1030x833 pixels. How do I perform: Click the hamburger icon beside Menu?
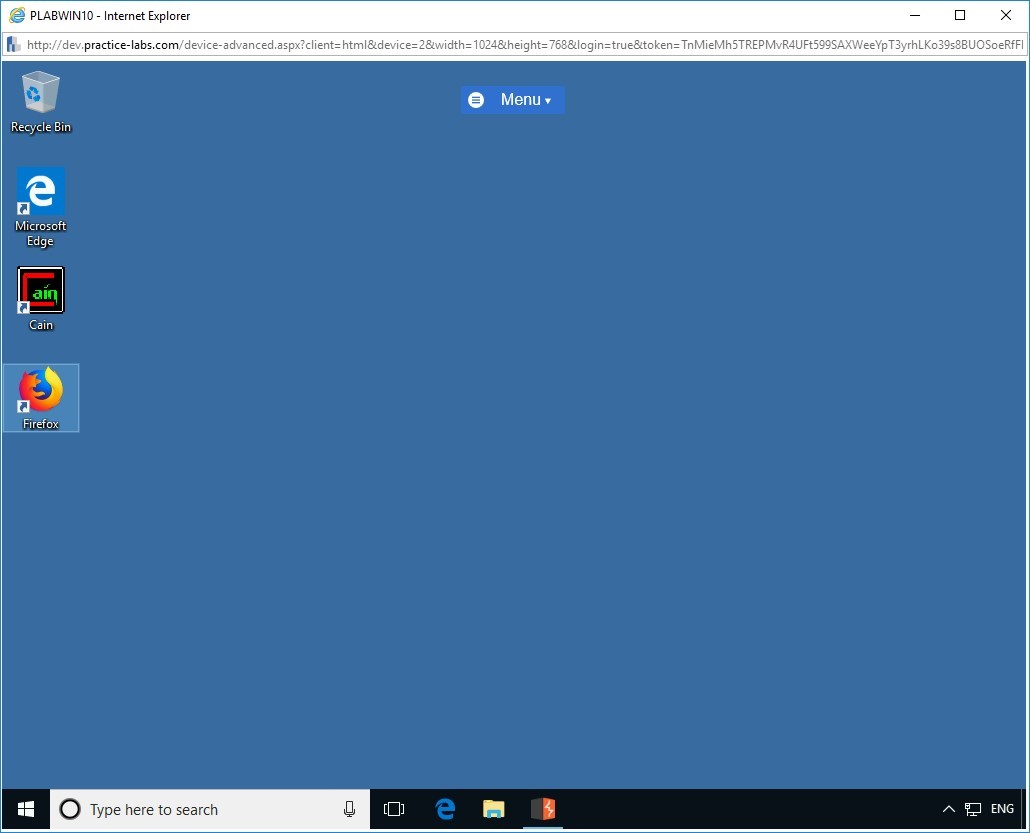coord(476,99)
